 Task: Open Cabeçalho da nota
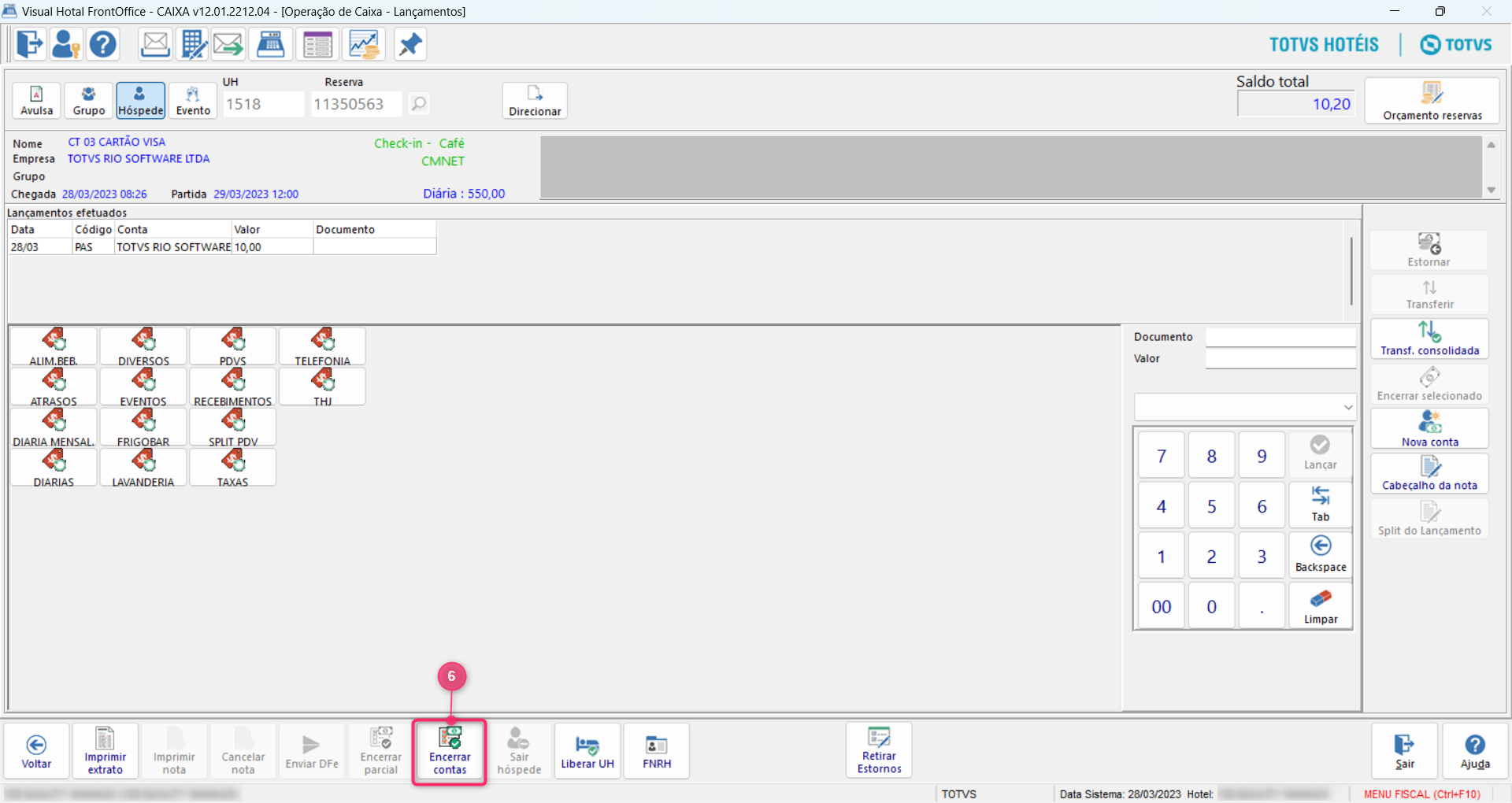pyautogui.click(x=1429, y=474)
